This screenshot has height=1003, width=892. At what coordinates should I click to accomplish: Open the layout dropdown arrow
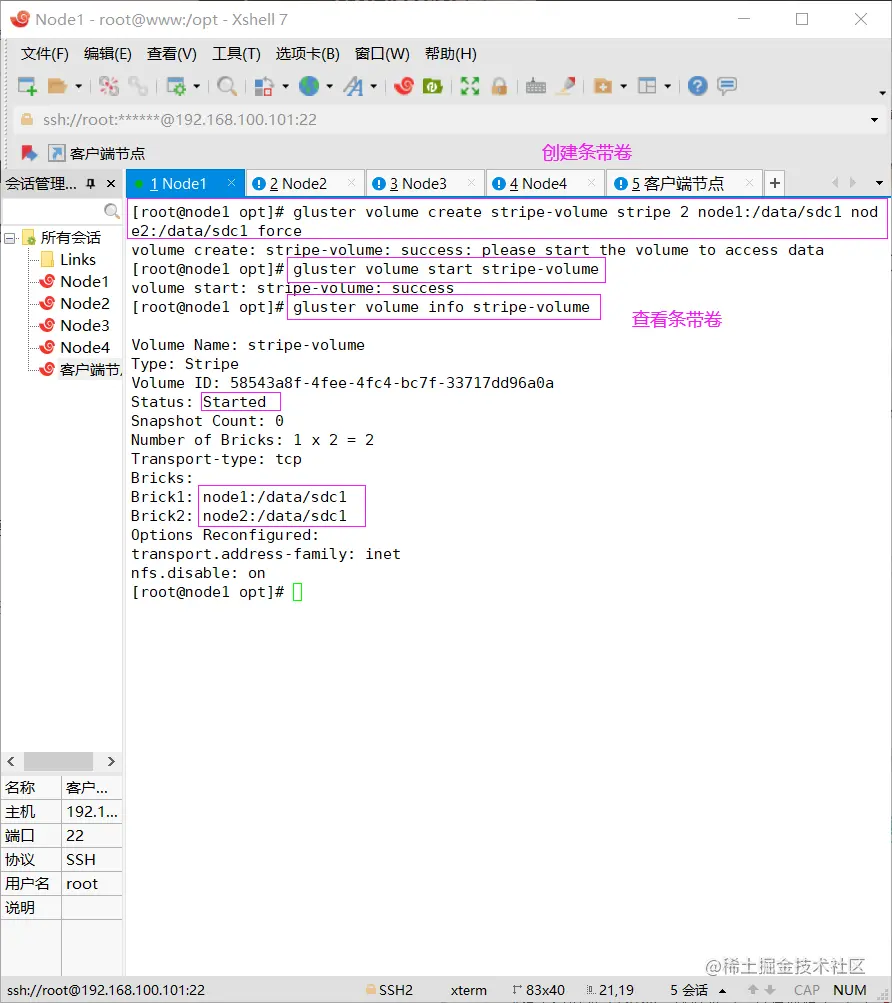pyautogui.click(x=667, y=86)
